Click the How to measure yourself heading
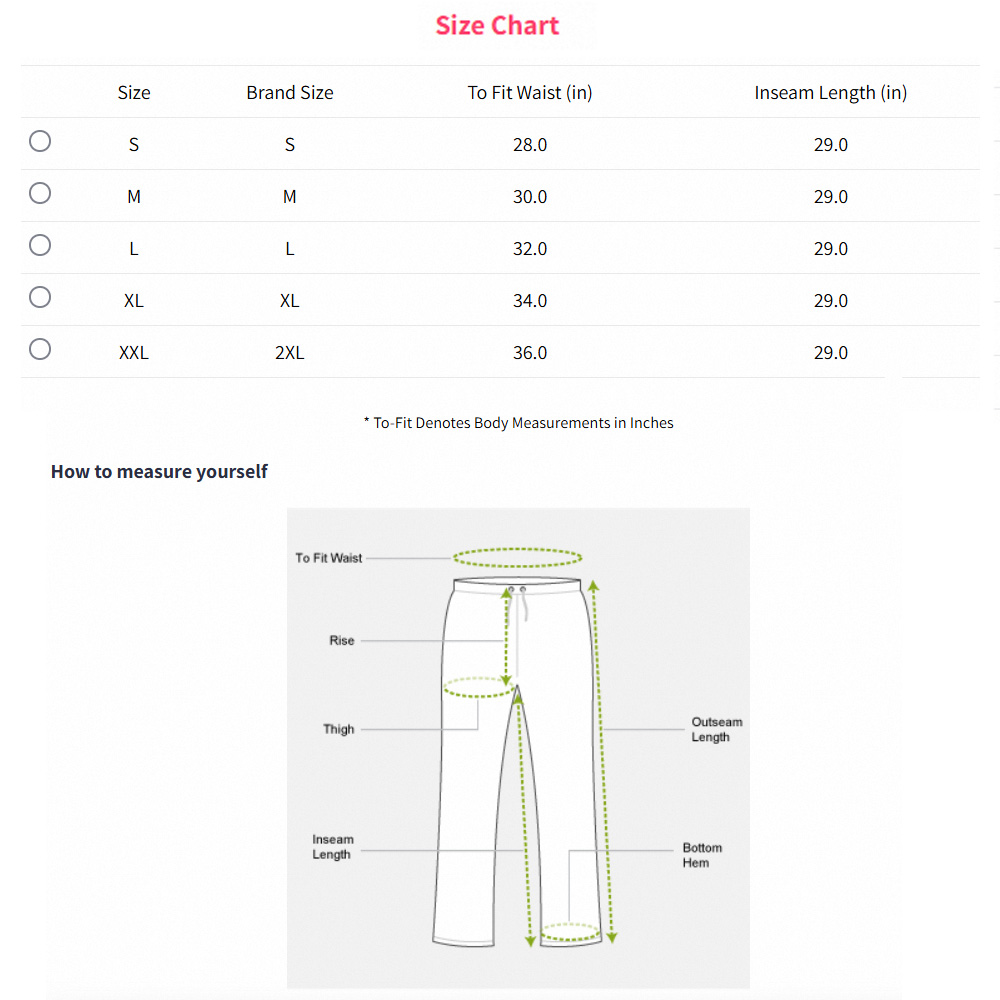Image resolution: width=1000 pixels, height=1000 pixels. [x=159, y=472]
